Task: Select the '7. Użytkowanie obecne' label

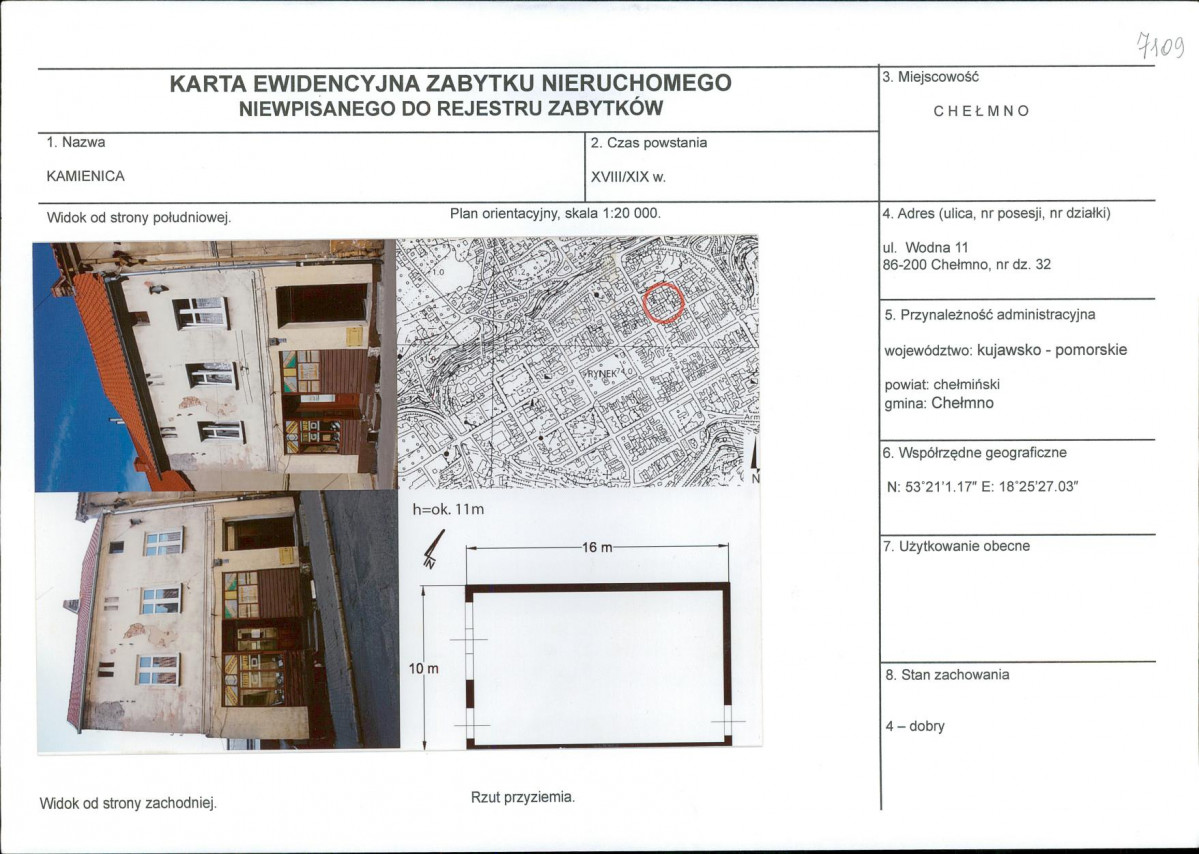Action: tap(956, 547)
